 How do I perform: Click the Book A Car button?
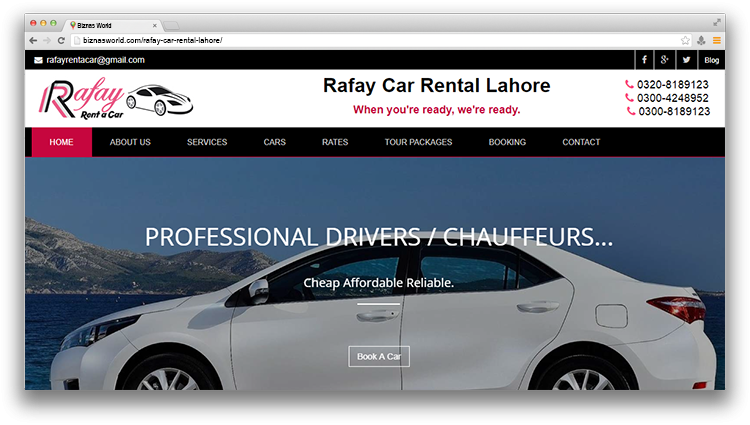379,357
